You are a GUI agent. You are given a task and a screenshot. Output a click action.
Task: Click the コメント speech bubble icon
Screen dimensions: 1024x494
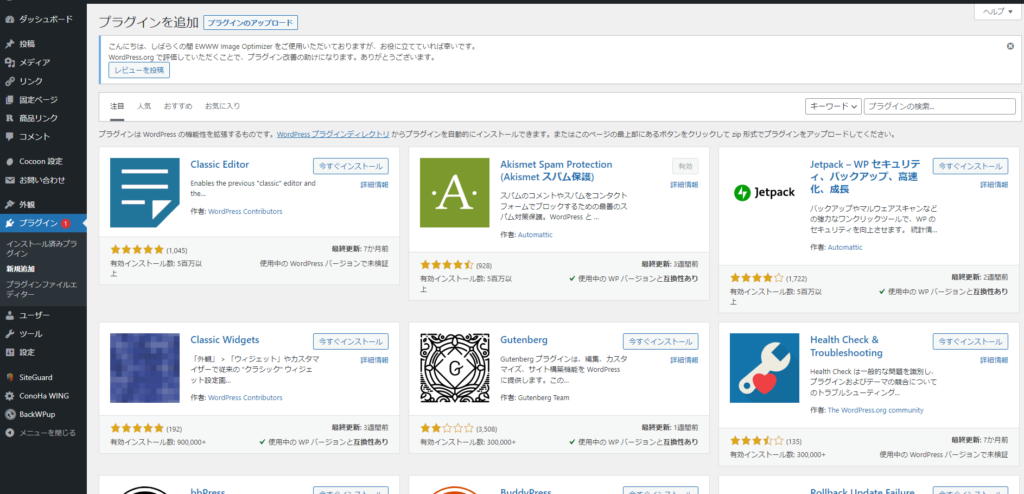(x=10, y=137)
